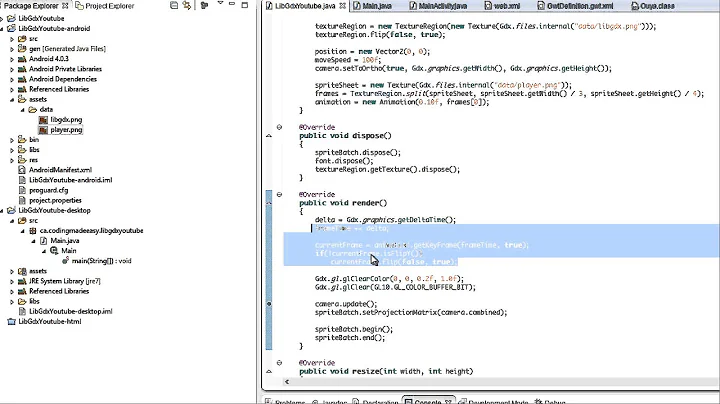
Task: Expand Android Dependencies node
Action: click(12, 79)
